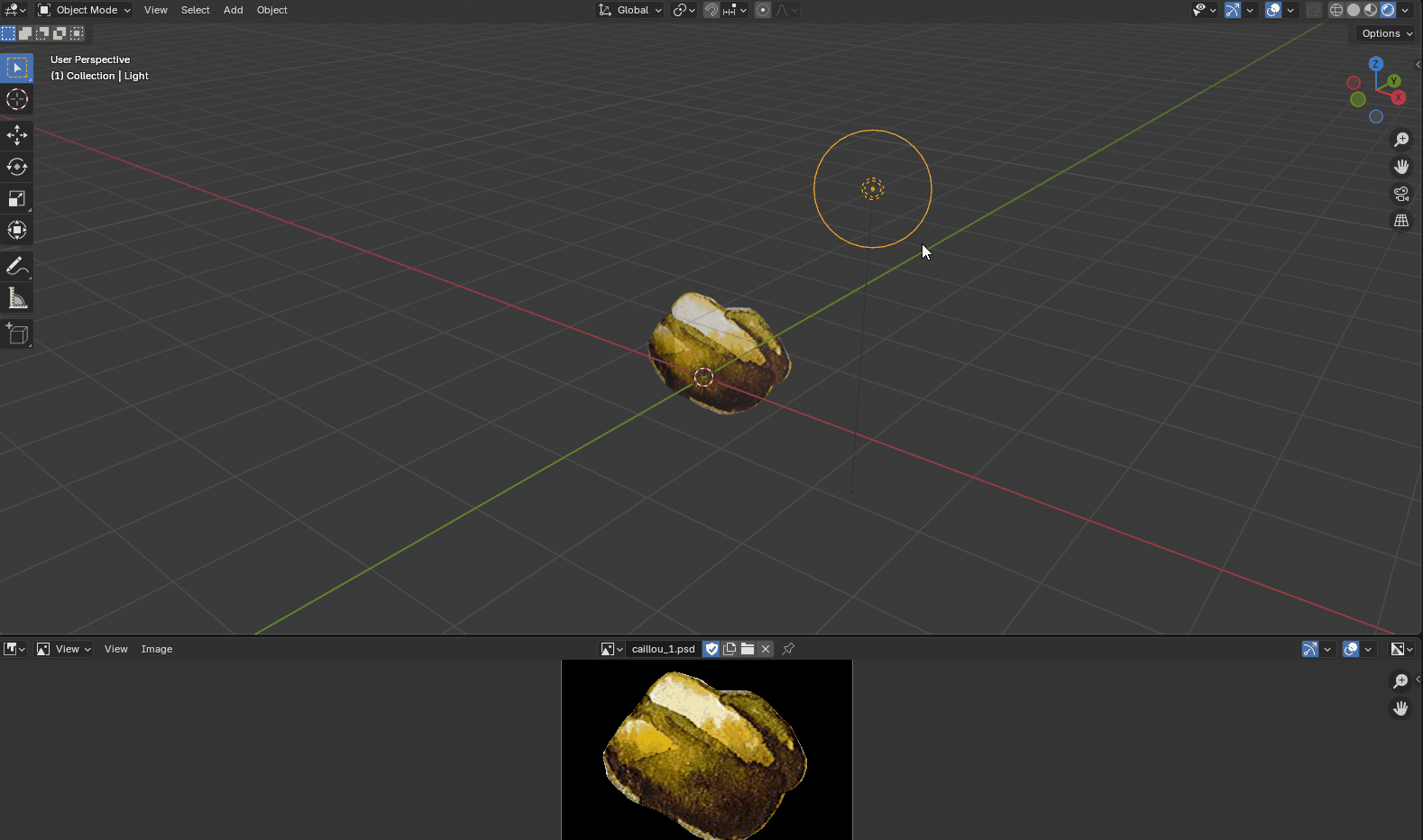Click the new image copy icon beside caillou_1.psd

coord(730,649)
